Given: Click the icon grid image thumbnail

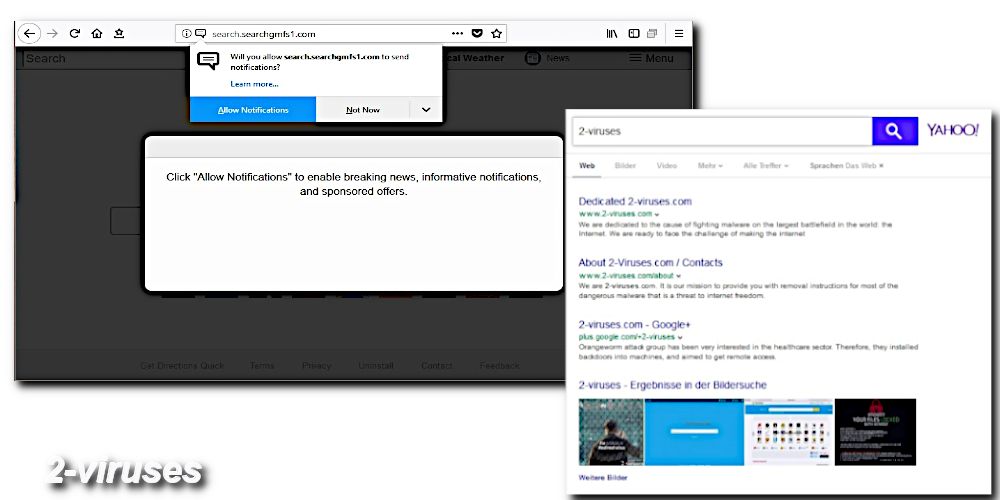Looking at the screenshot, I should coord(789,432).
